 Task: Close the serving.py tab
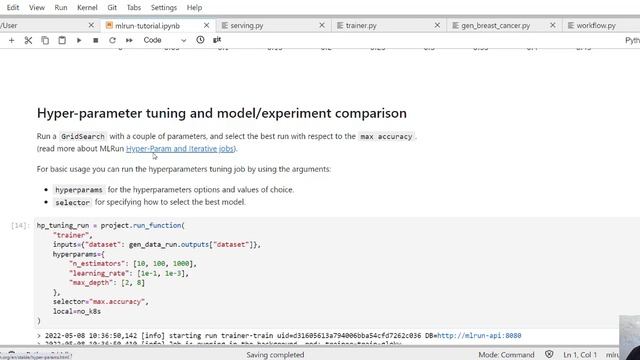coord(322,25)
